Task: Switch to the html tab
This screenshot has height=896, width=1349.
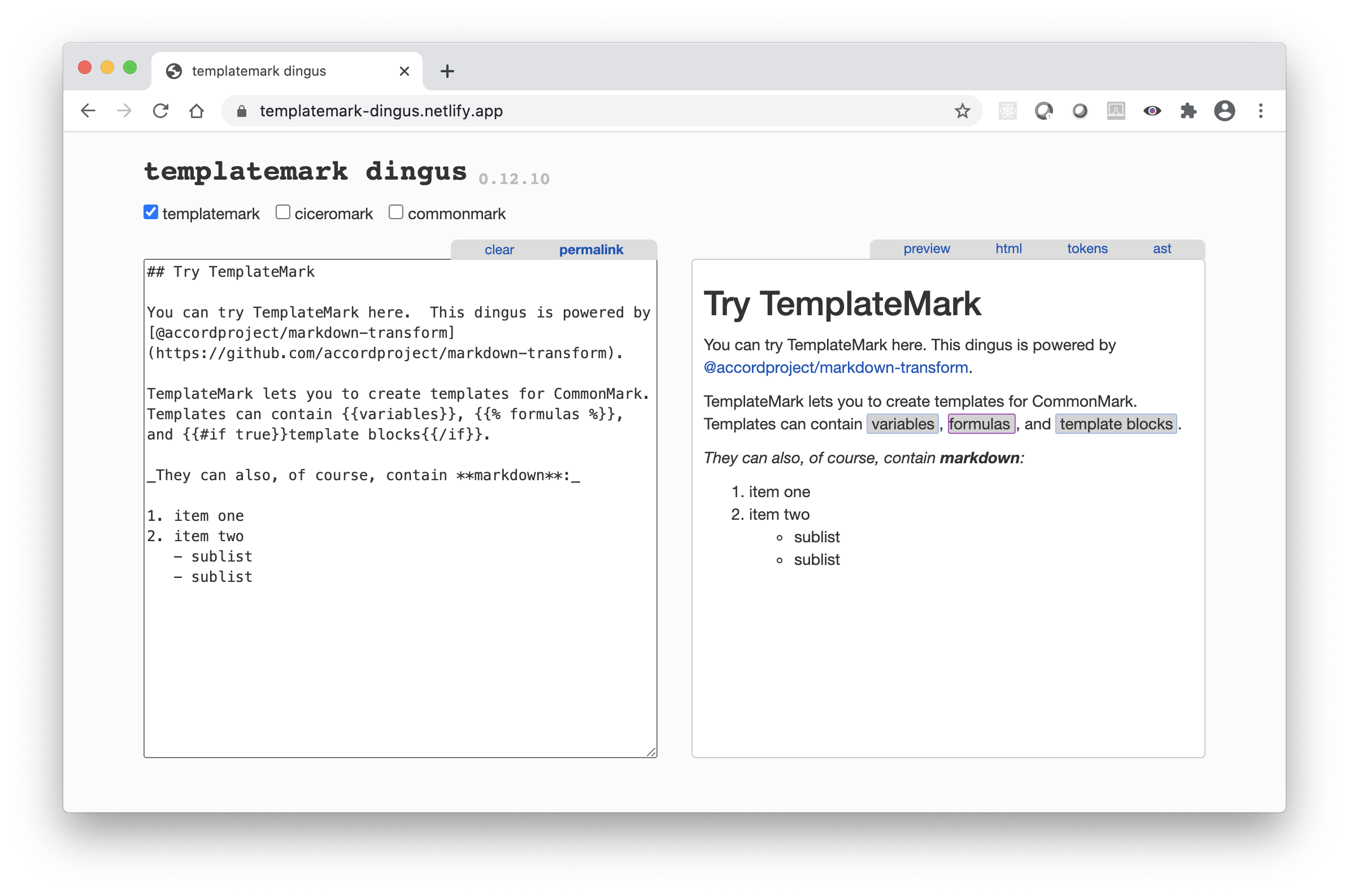Action: [1008, 249]
